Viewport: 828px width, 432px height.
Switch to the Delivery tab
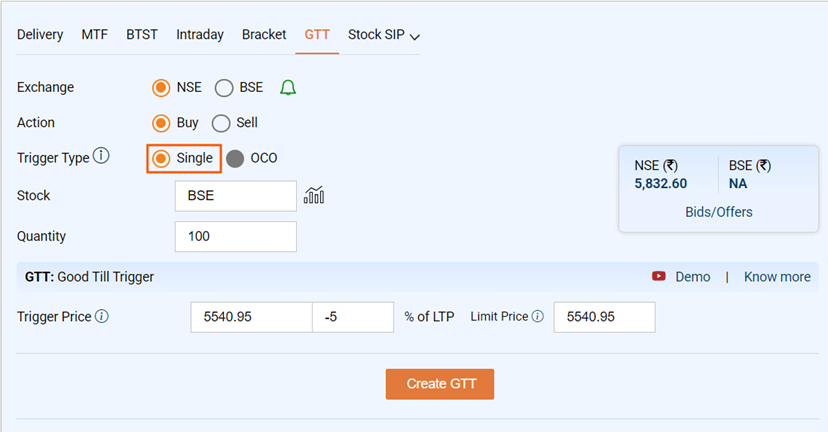tap(40, 35)
